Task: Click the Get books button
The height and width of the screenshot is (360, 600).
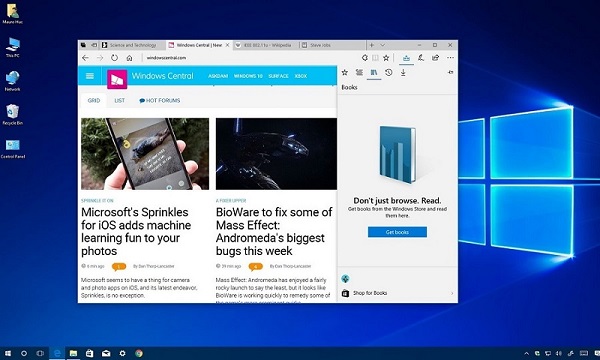Action: coord(397,232)
